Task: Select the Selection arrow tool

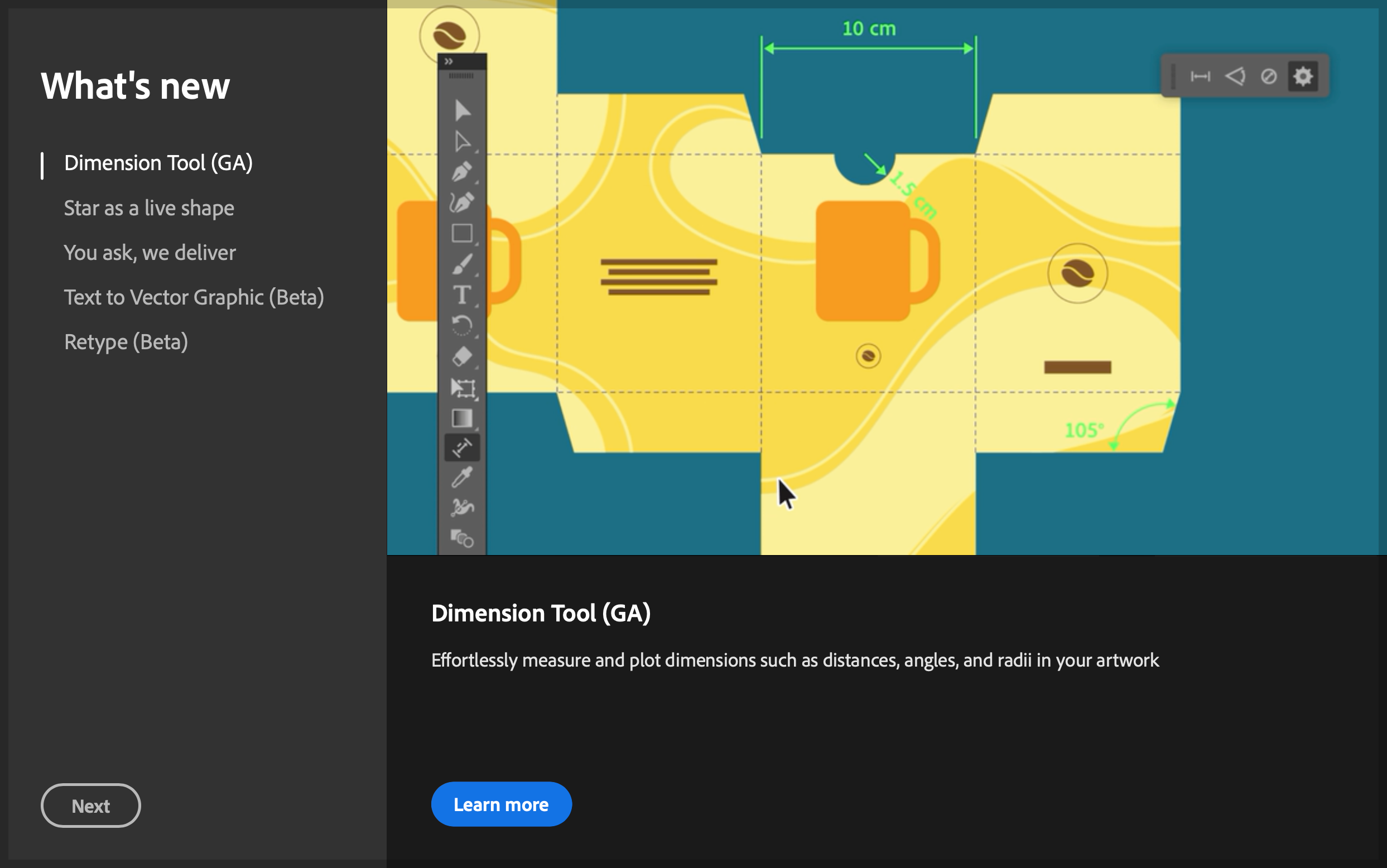Action: pos(462,110)
